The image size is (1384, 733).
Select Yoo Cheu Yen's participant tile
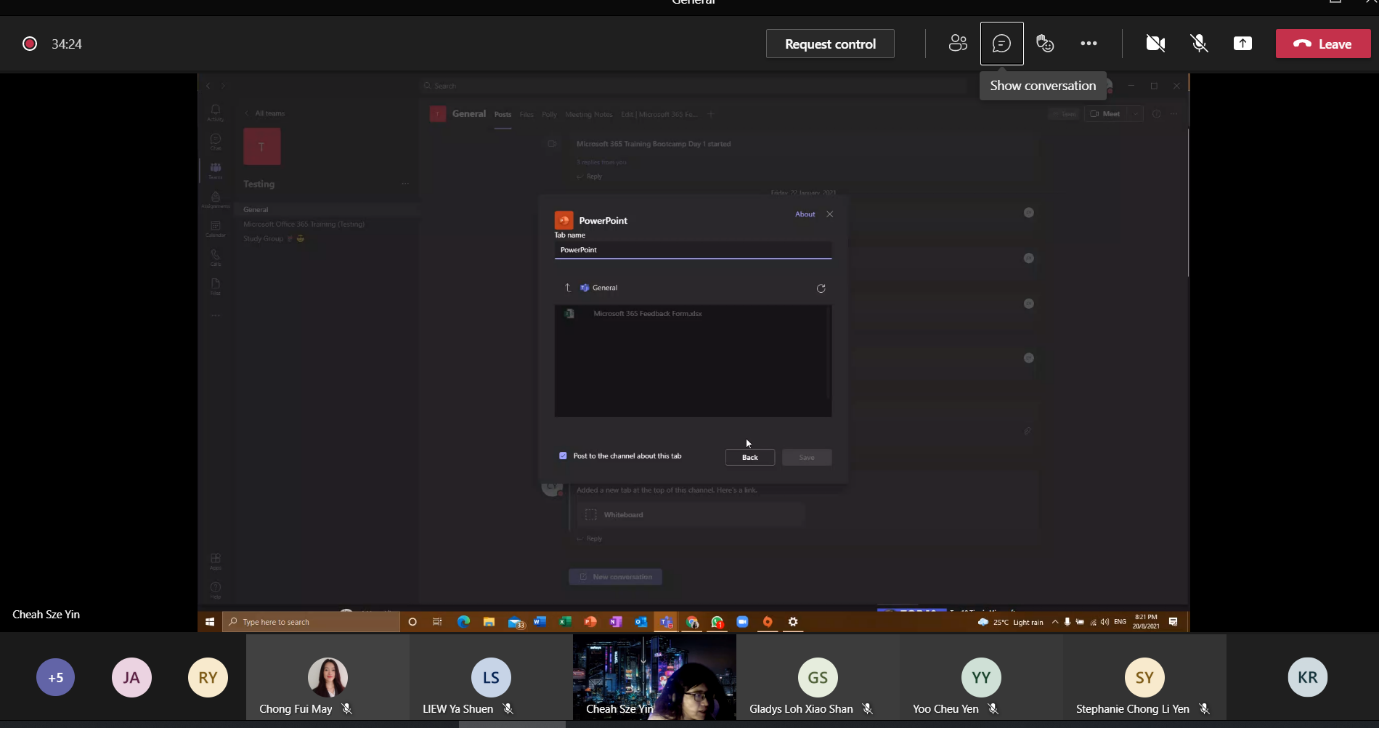point(981,677)
